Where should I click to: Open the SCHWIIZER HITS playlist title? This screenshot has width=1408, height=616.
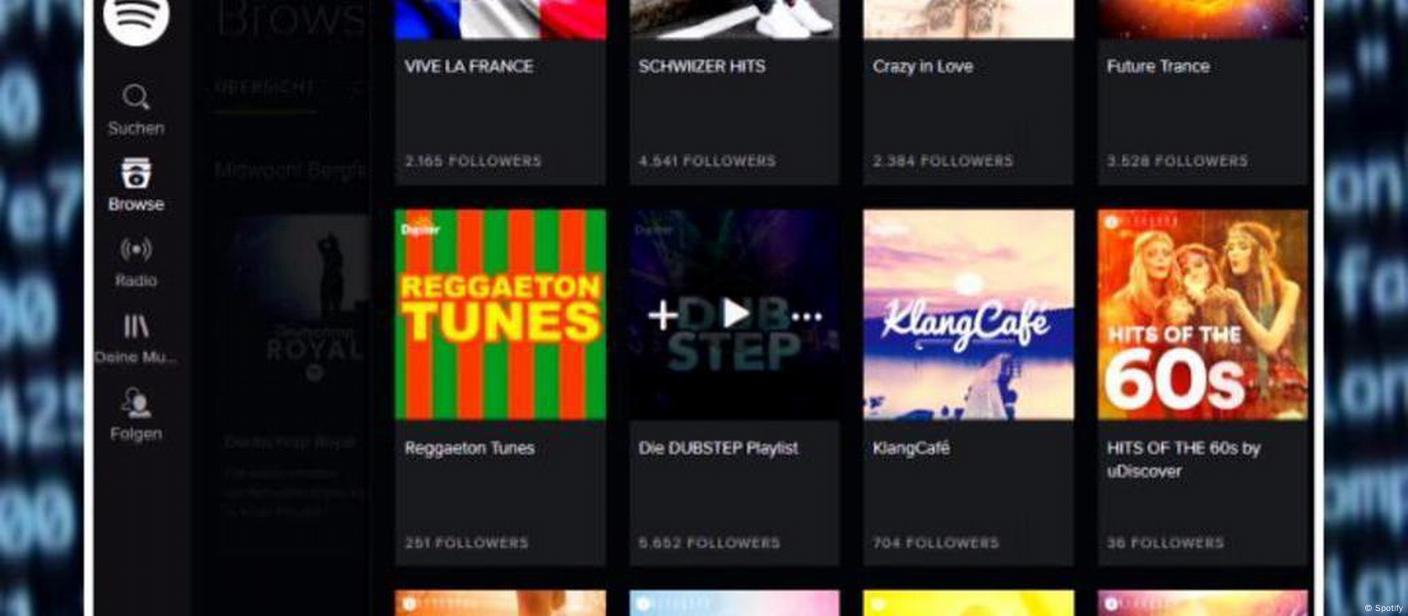[702, 66]
